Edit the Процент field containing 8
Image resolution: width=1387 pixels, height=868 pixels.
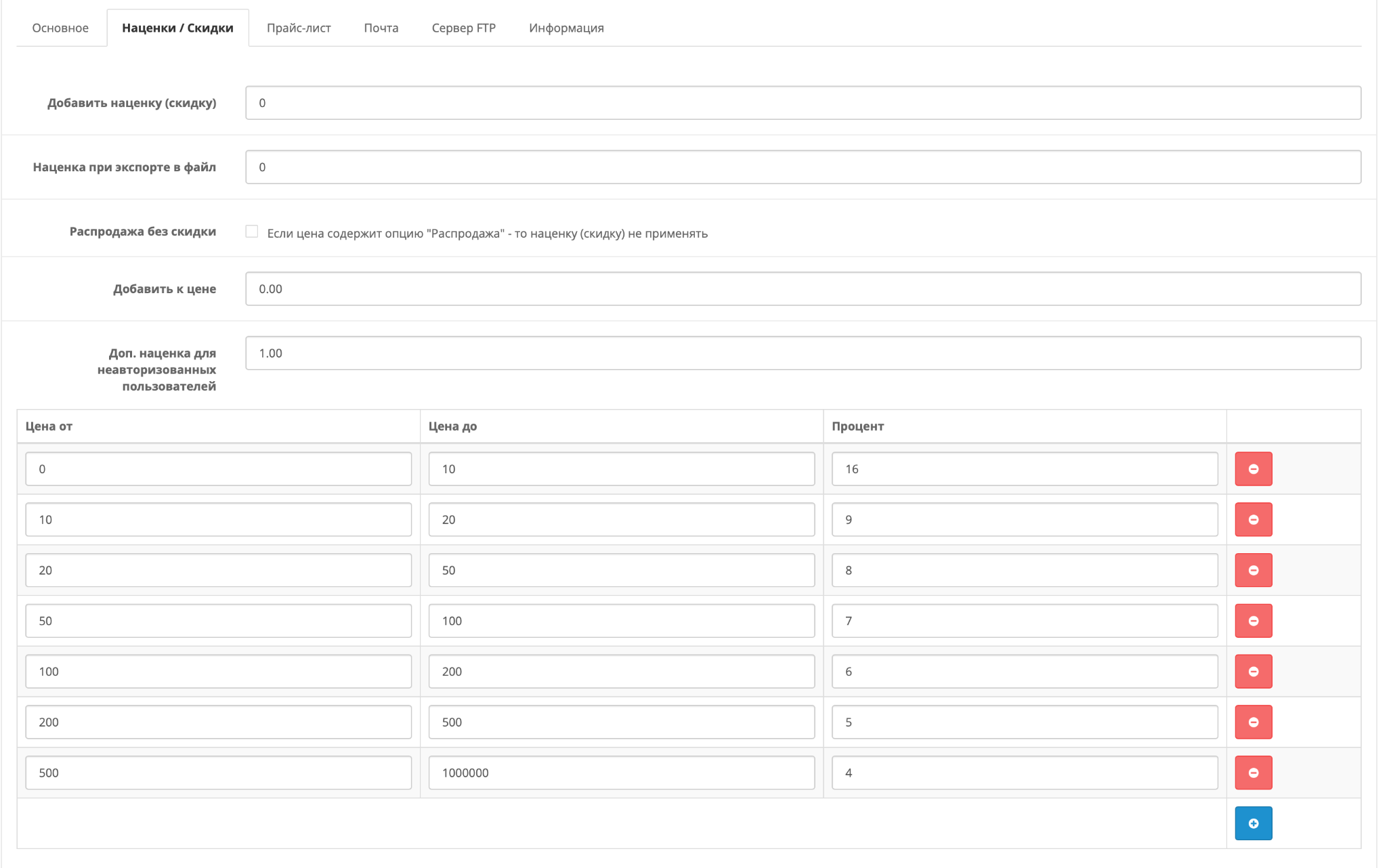1025,570
